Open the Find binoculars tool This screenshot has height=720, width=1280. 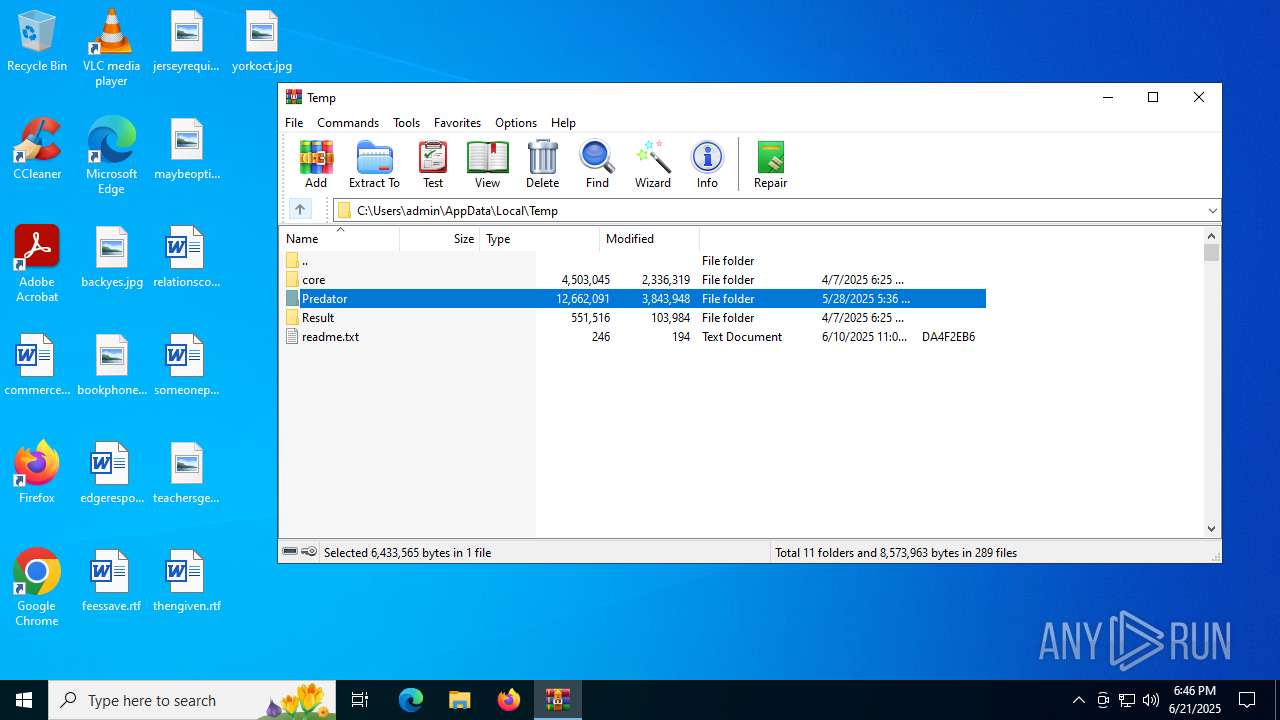click(x=597, y=164)
